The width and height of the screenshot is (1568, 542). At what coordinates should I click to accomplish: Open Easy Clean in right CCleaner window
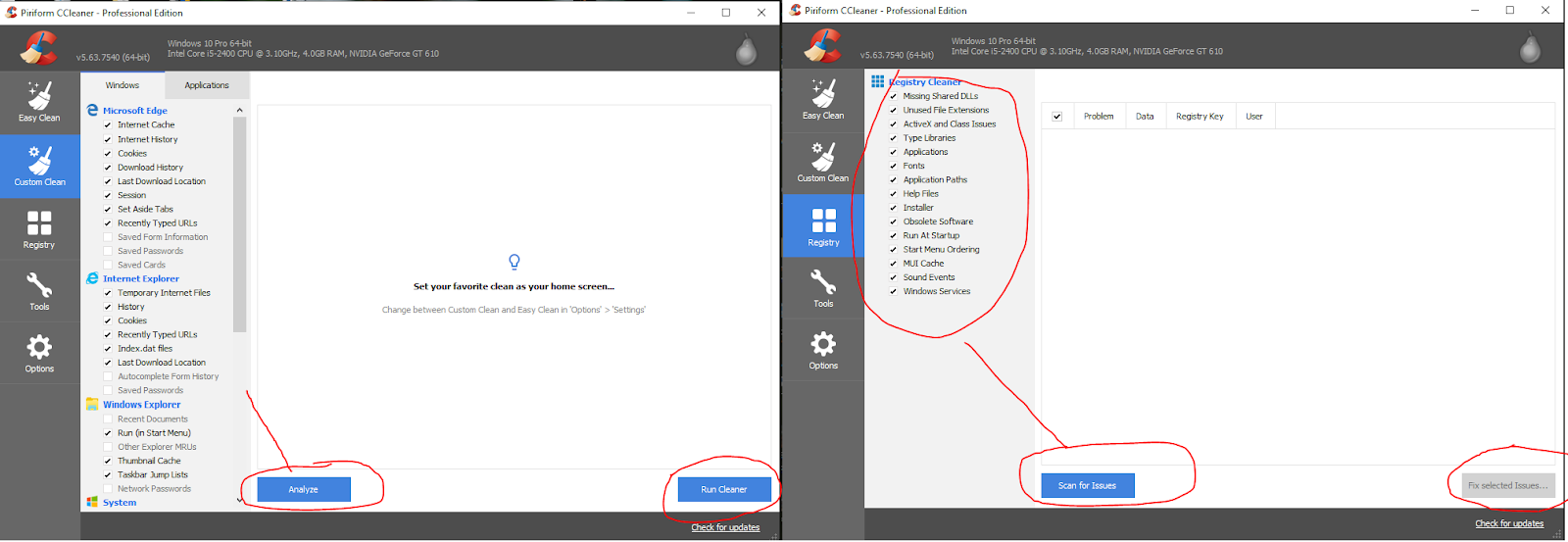(x=823, y=100)
